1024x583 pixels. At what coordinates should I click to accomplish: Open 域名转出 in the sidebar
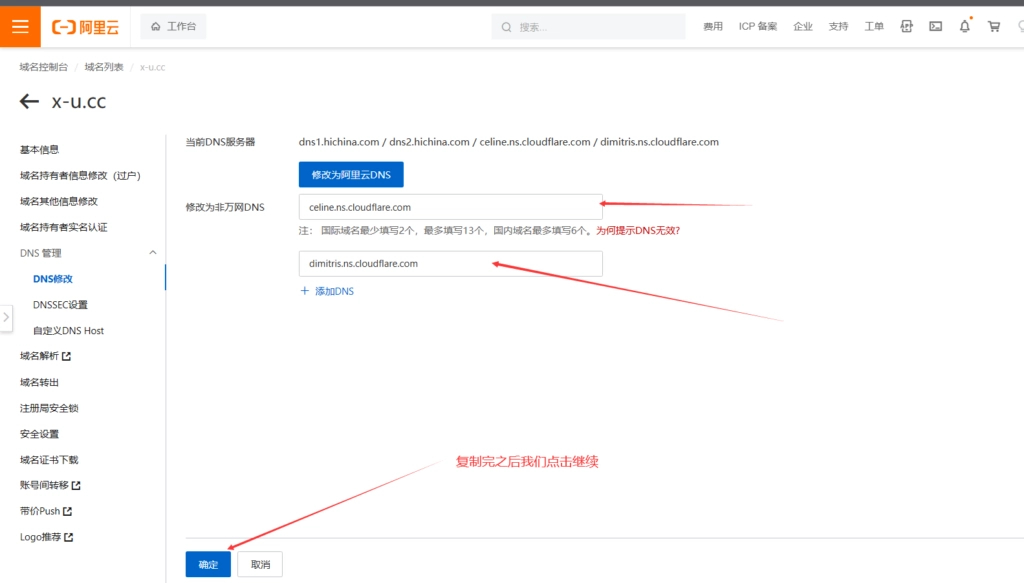pos(39,382)
